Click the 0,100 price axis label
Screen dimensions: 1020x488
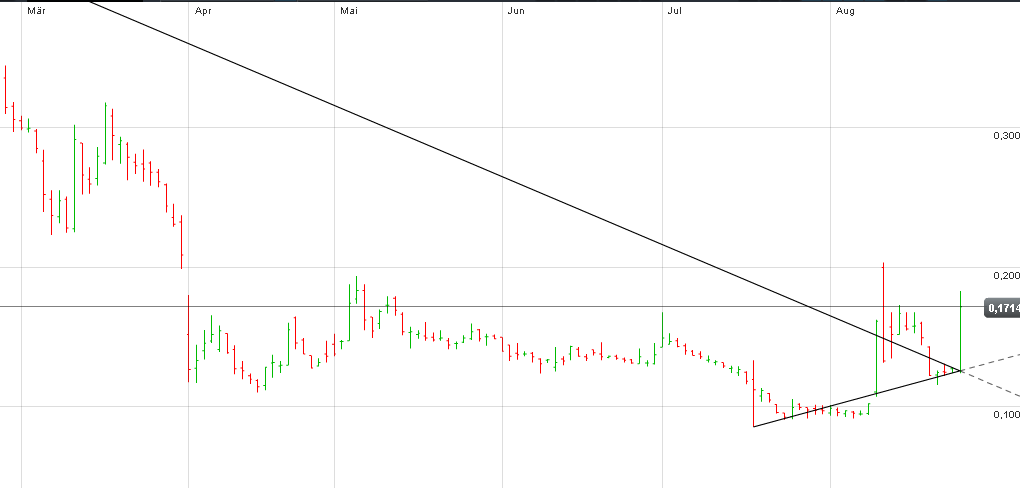click(1006, 414)
